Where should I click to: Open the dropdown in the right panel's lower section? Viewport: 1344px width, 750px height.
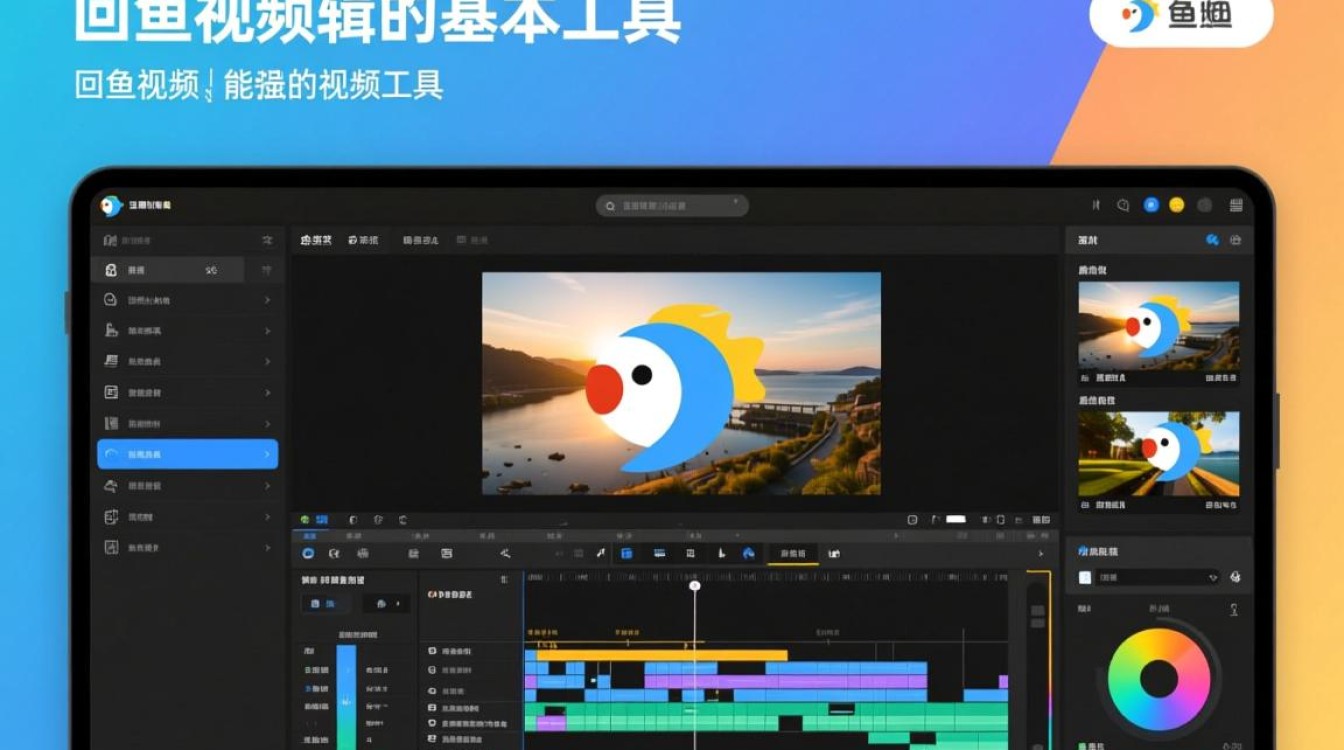point(1155,577)
